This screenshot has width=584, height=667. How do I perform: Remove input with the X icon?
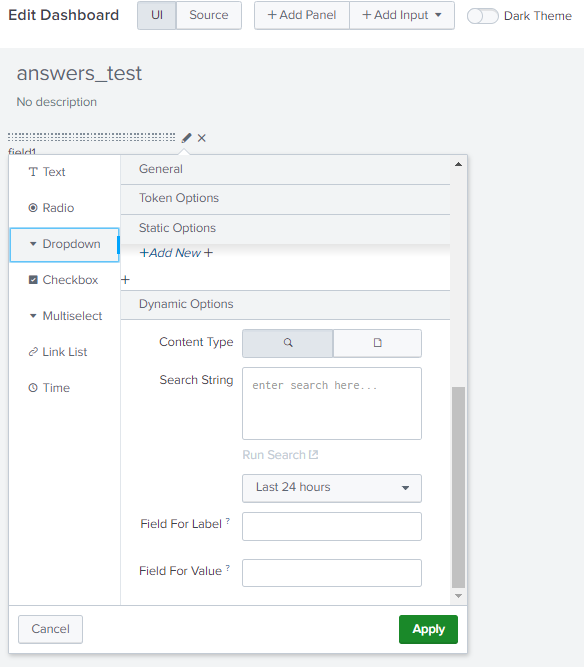(202, 138)
